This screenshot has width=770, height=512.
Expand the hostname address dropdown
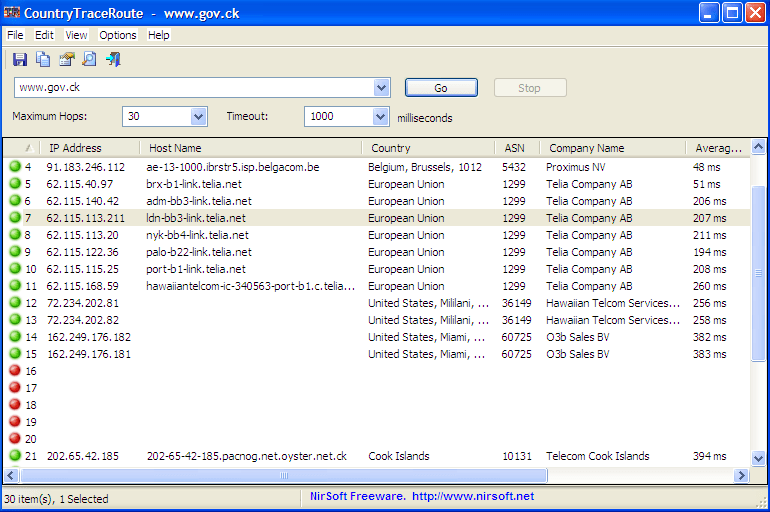(381, 88)
